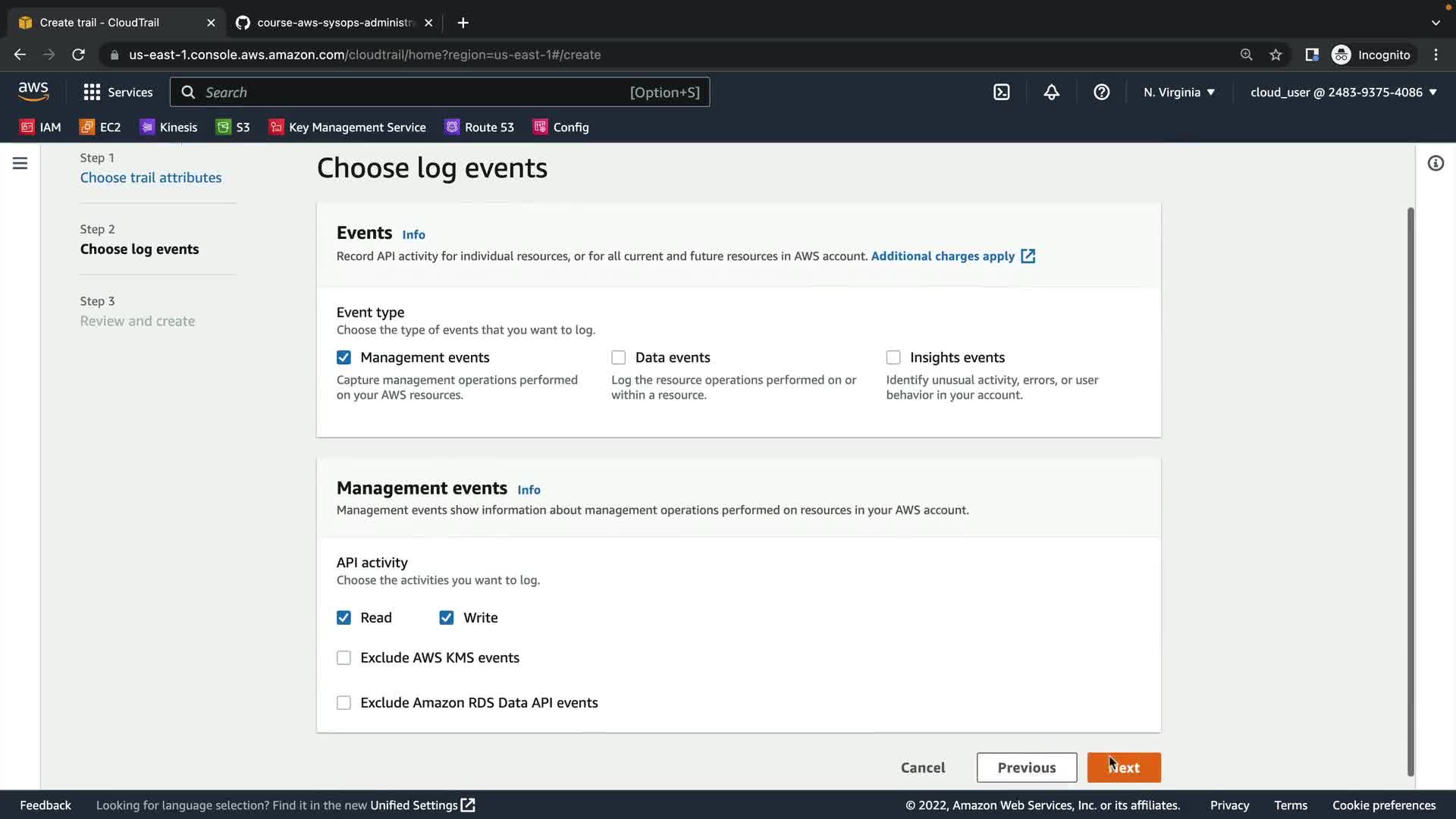
Task: Uncheck the Write API activity checkbox
Action: pos(446,617)
